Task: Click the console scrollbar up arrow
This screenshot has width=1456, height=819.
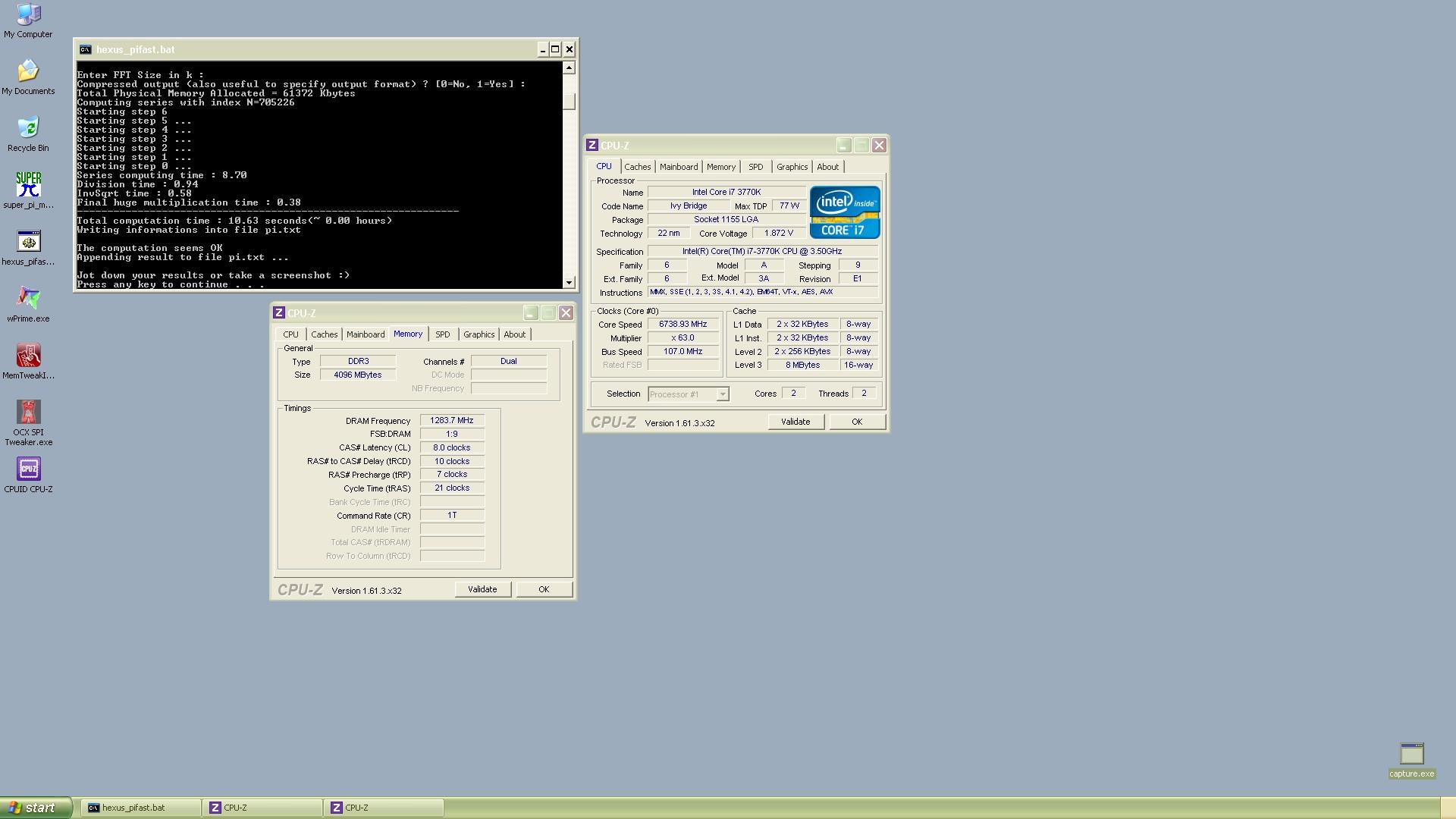Action: pyautogui.click(x=570, y=67)
